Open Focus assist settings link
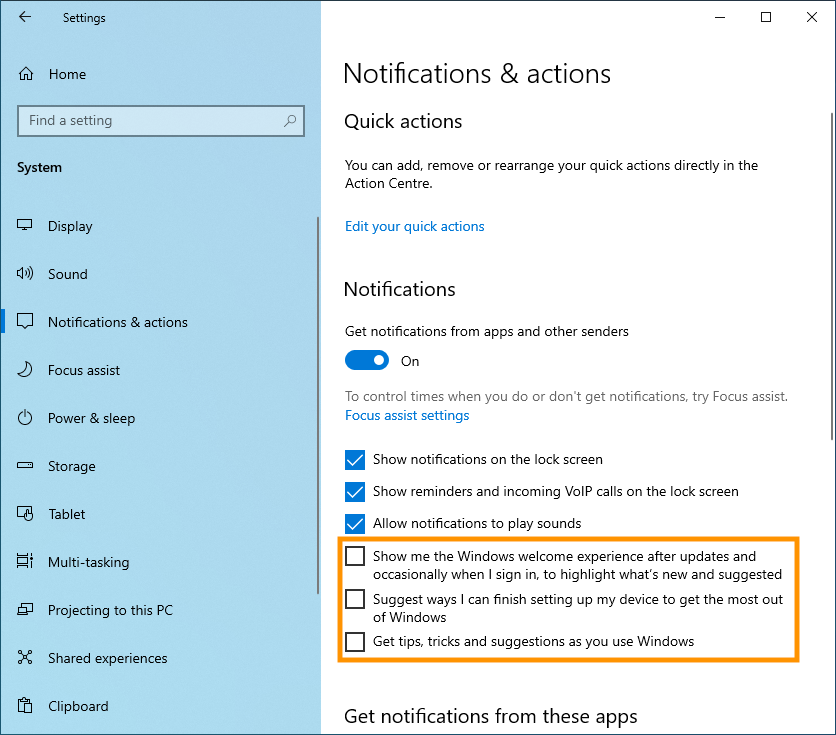 coord(406,415)
